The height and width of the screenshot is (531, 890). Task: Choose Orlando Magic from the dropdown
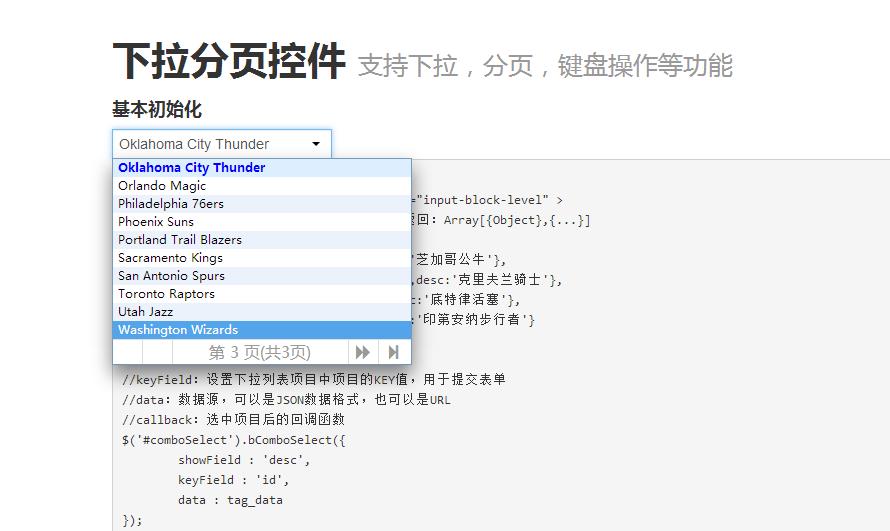click(262, 186)
